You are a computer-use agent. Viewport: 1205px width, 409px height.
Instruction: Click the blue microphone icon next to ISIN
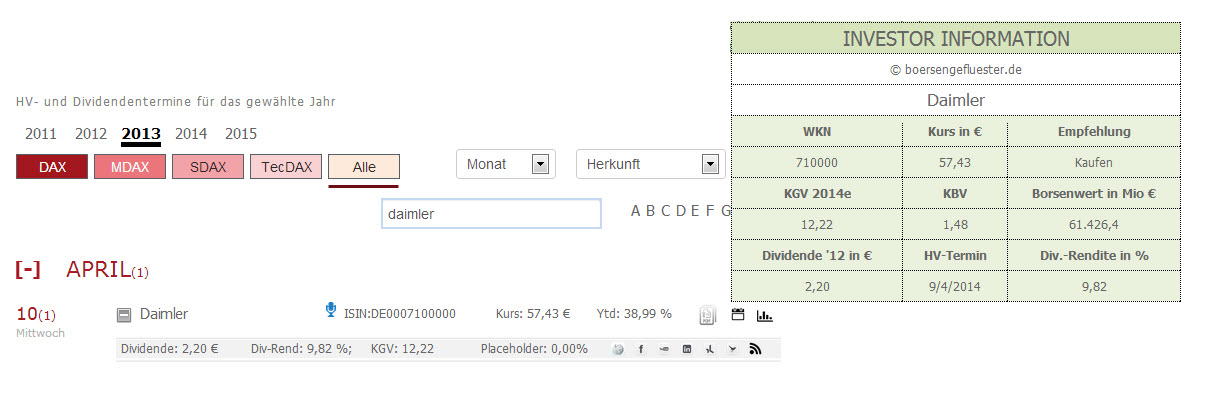[331, 310]
